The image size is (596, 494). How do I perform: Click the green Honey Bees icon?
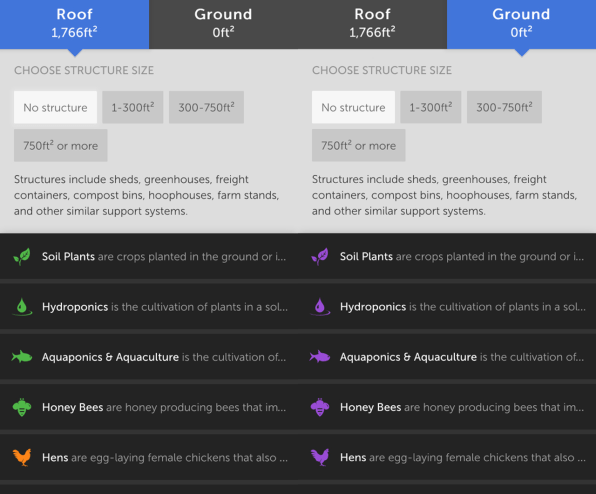point(22,407)
